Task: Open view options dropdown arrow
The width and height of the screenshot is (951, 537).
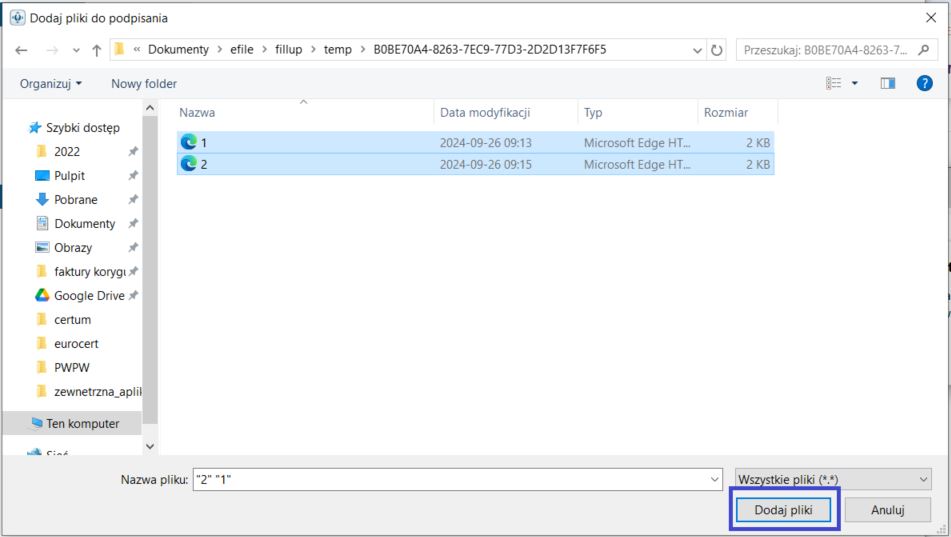Action: click(x=855, y=83)
